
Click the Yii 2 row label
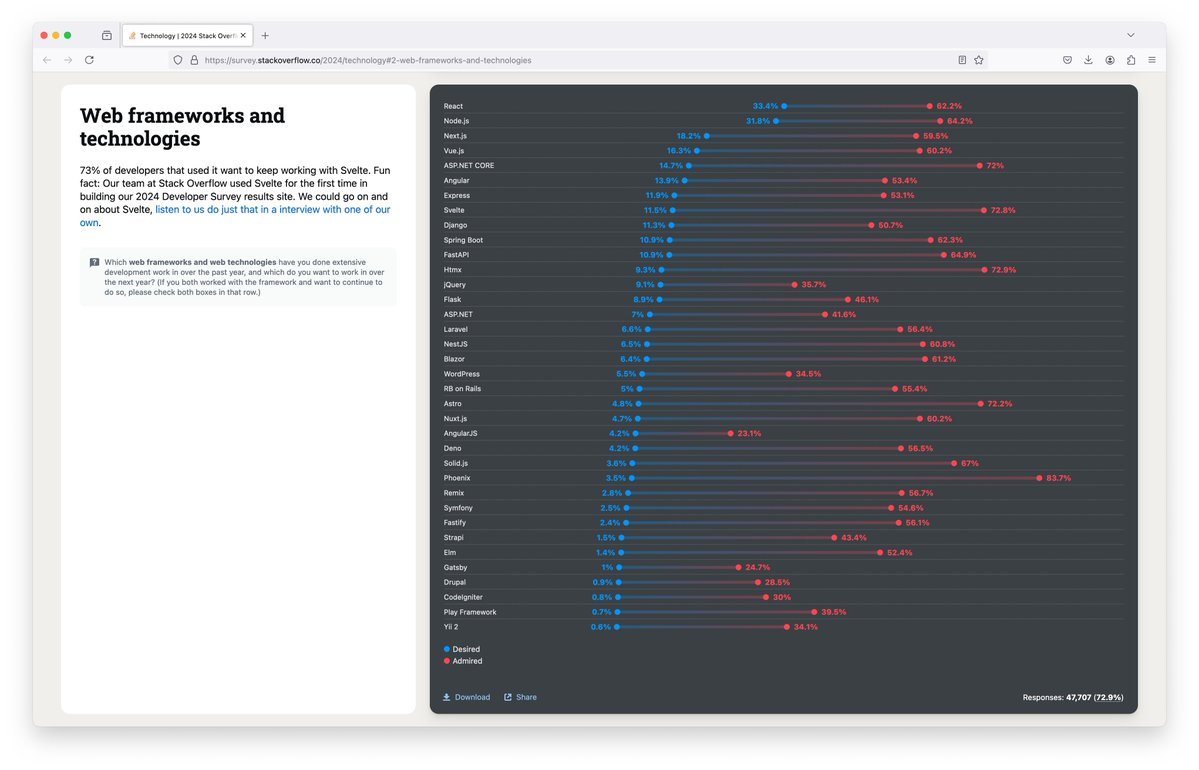point(451,627)
